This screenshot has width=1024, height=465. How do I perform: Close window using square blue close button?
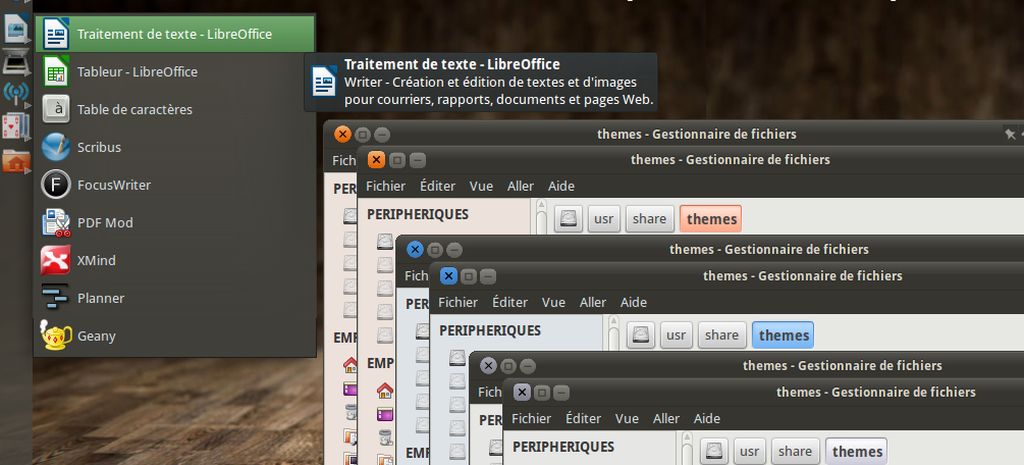coord(448,276)
